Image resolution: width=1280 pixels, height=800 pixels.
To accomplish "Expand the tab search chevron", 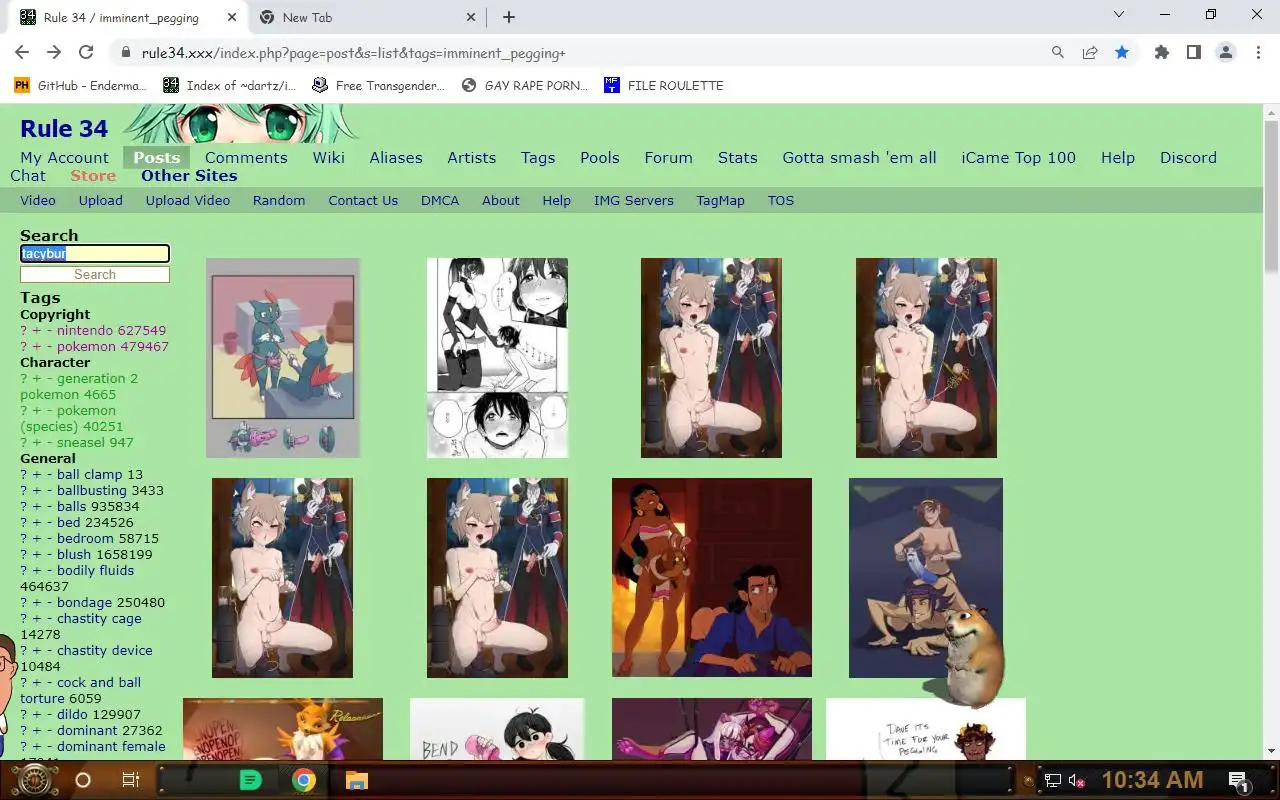I will [1119, 14].
